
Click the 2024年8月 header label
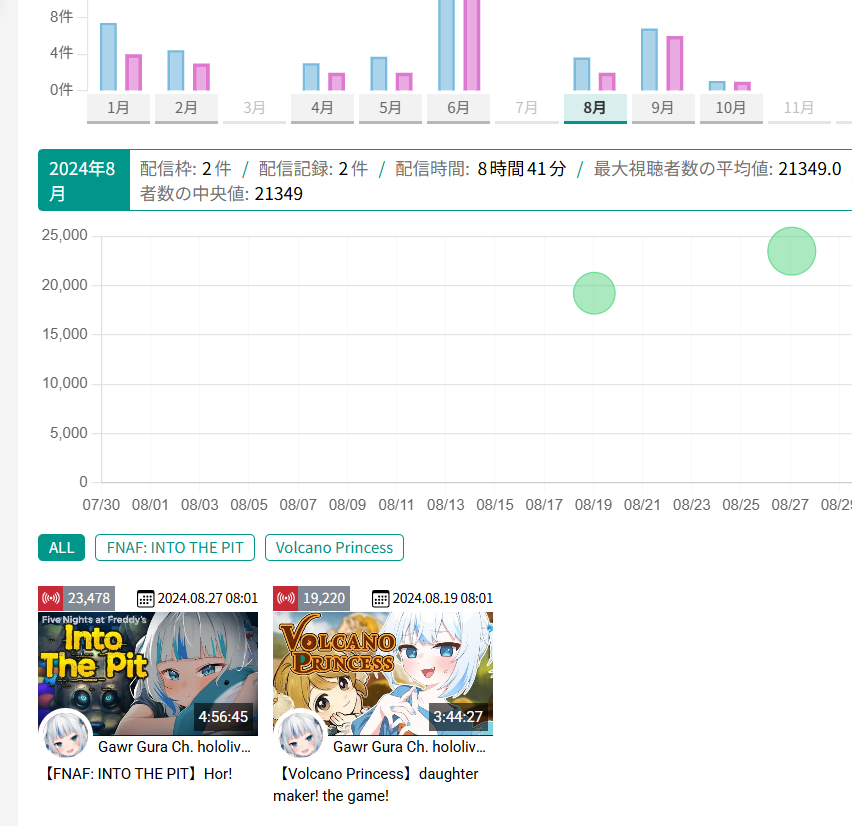(84, 180)
